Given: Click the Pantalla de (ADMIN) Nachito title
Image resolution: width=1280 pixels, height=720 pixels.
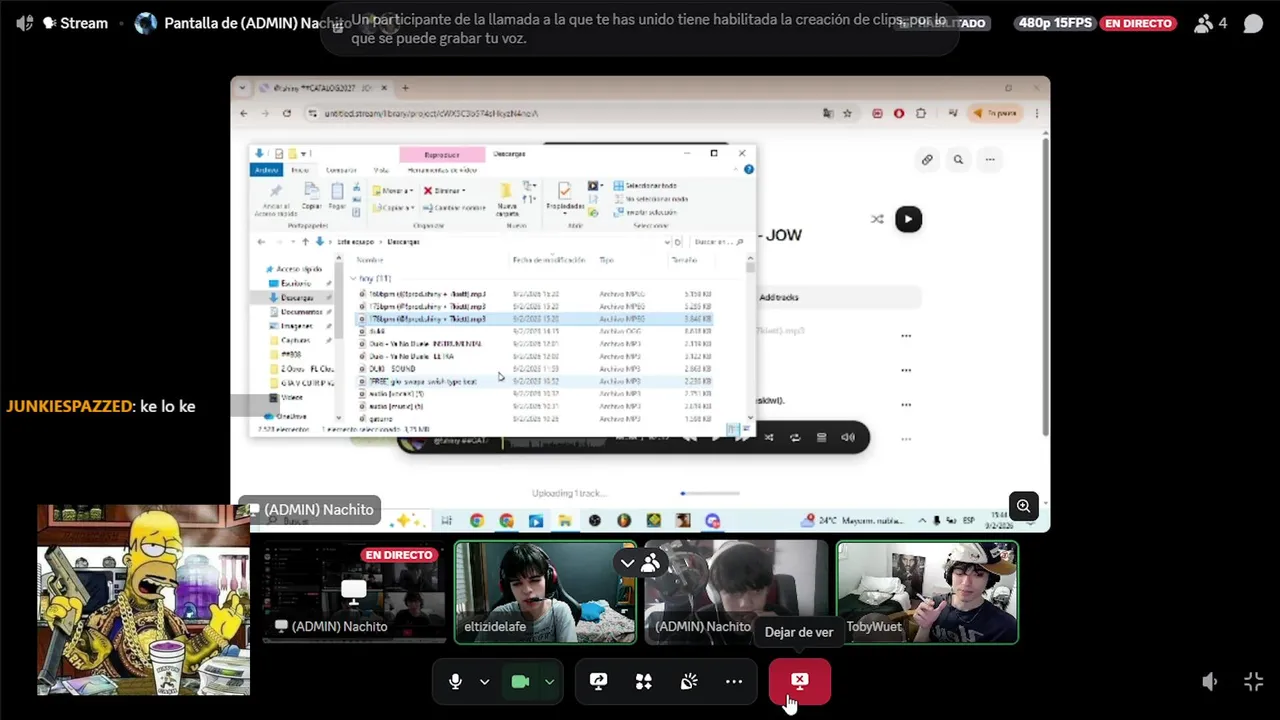Looking at the screenshot, I should (257, 23).
